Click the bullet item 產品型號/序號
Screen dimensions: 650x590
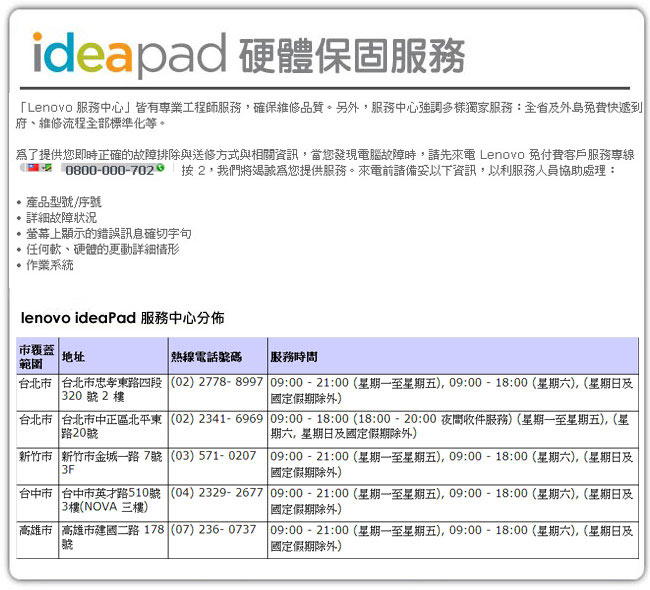(x=64, y=202)
